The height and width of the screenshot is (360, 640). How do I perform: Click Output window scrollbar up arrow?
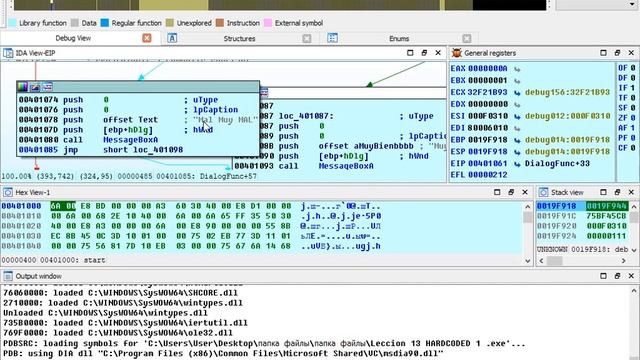click(x=633, y=291)
